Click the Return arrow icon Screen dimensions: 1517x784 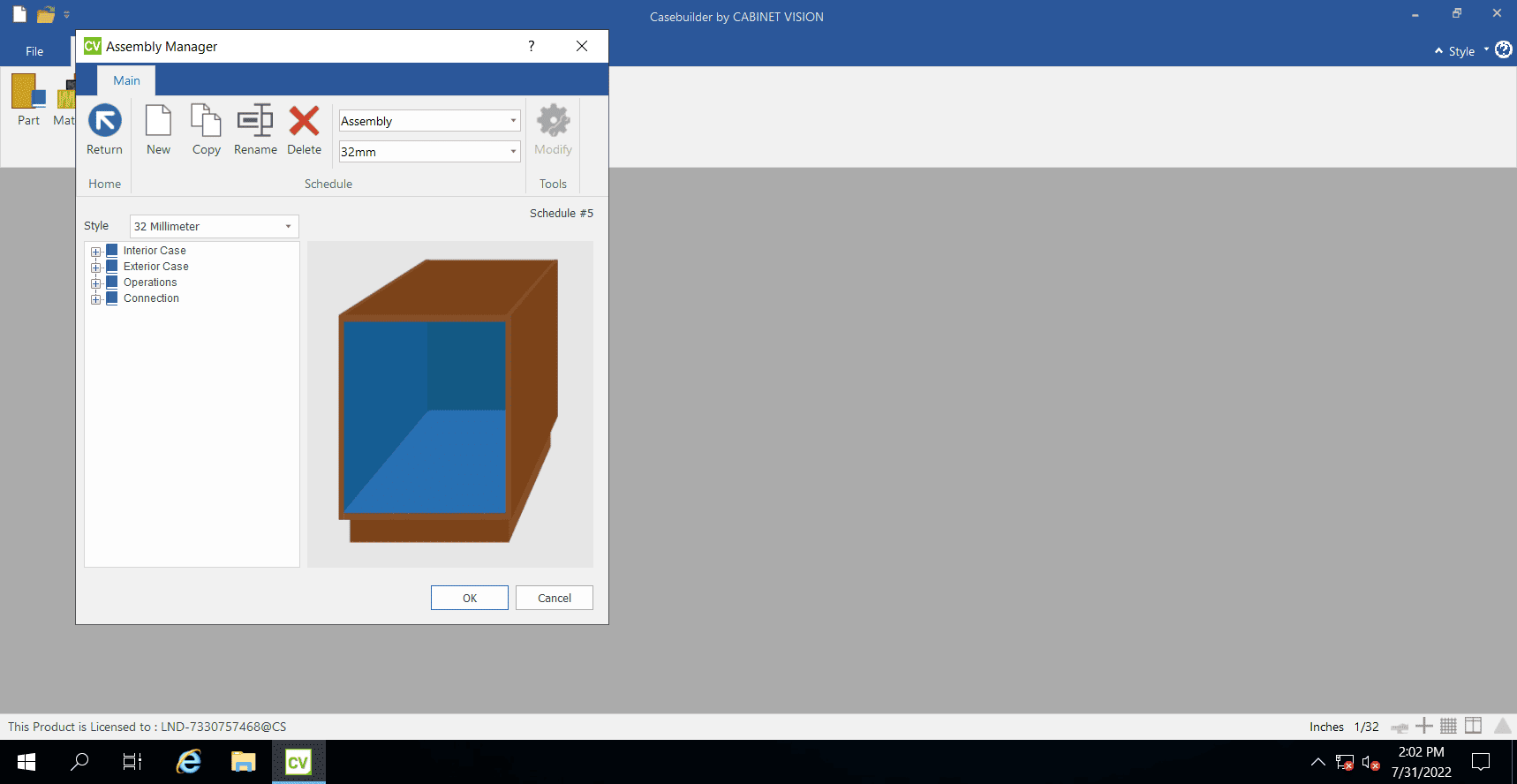(104, 121)
